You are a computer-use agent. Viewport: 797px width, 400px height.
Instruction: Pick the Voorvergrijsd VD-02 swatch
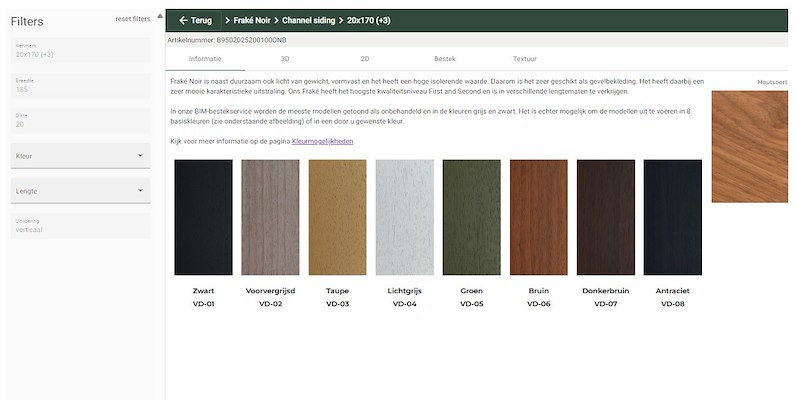click(270, 217)
